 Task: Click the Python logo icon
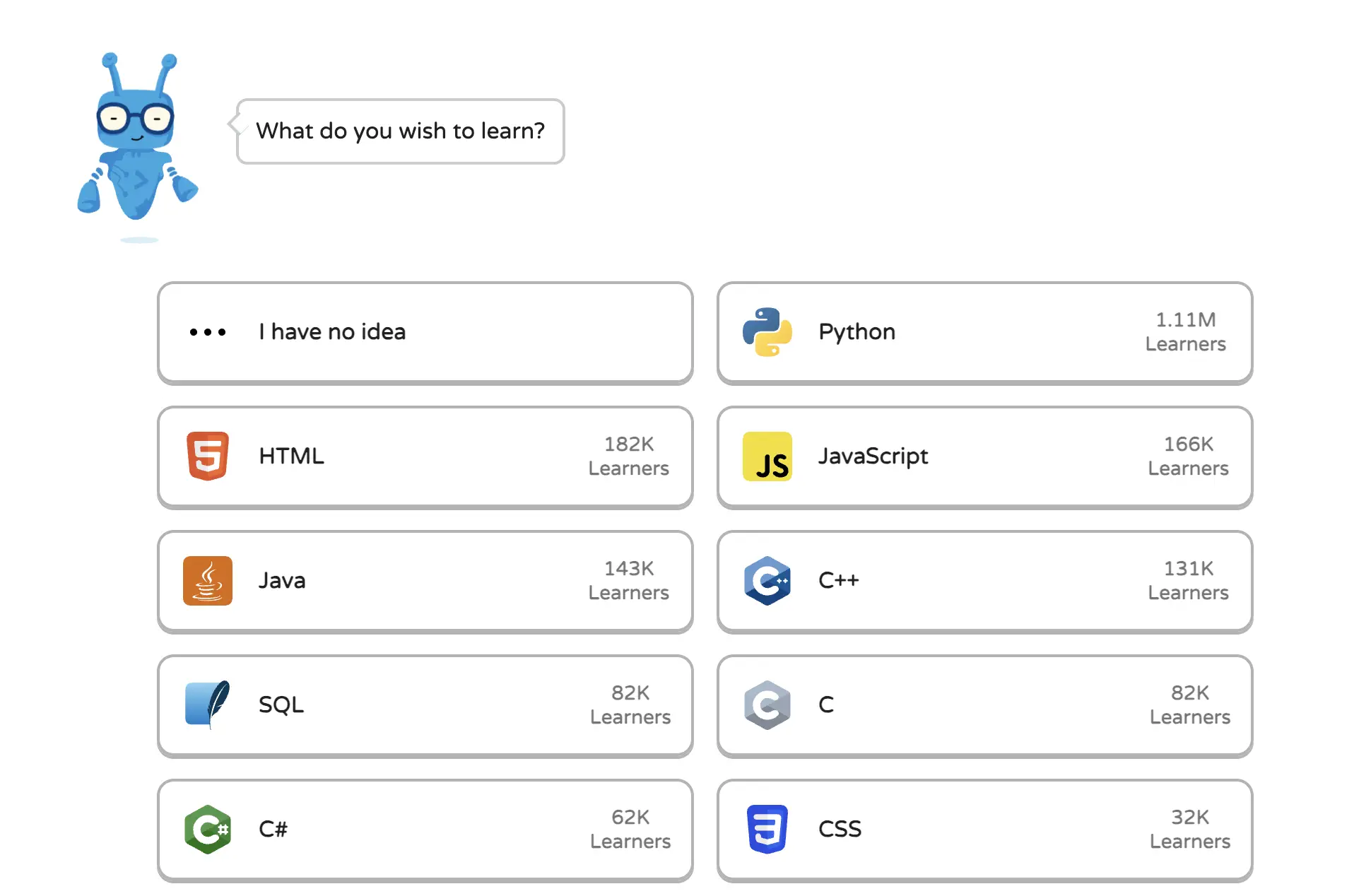pos(767,332)
